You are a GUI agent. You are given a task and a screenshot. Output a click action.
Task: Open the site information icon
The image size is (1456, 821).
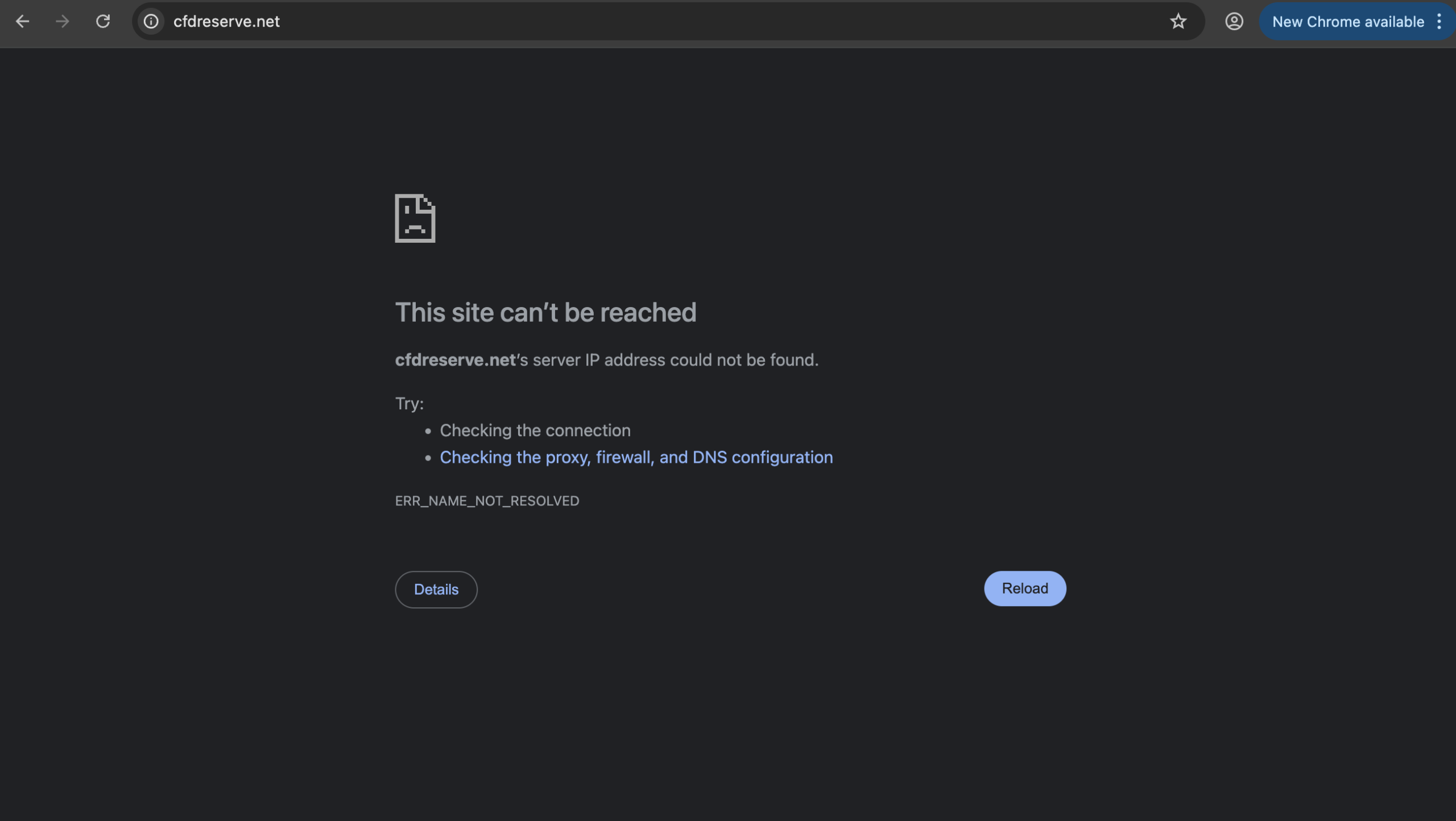tap(151, 22)
